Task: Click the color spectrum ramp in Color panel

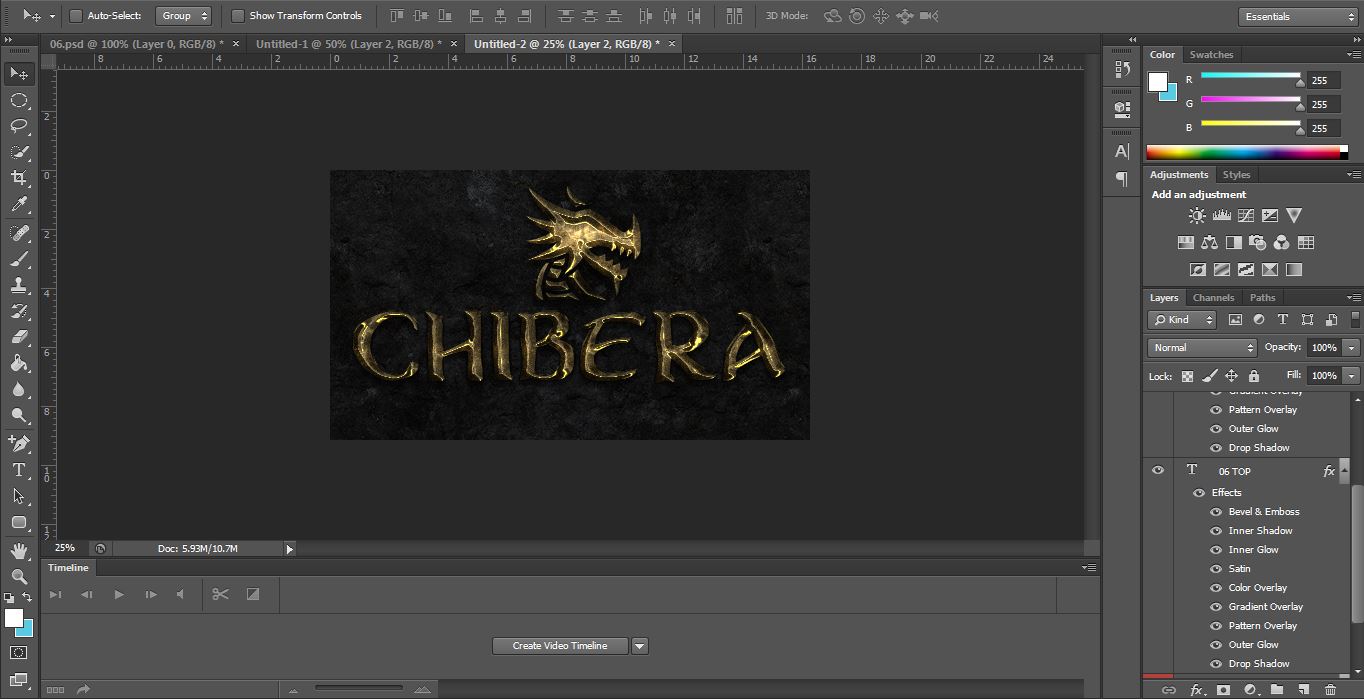Action: (x=1243, y=152)
